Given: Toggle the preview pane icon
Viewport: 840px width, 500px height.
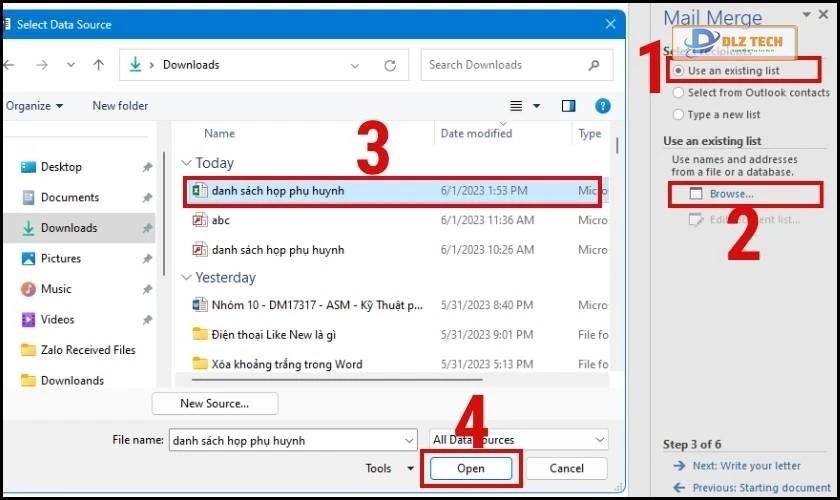Looking at the screenshot, I should click(x=568, y=106).
